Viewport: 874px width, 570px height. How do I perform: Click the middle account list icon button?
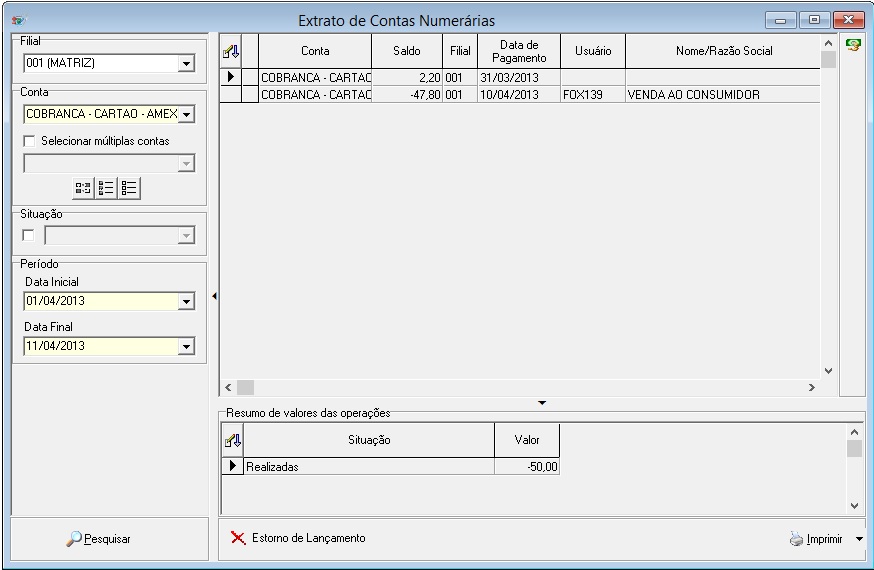coord(107,188)
